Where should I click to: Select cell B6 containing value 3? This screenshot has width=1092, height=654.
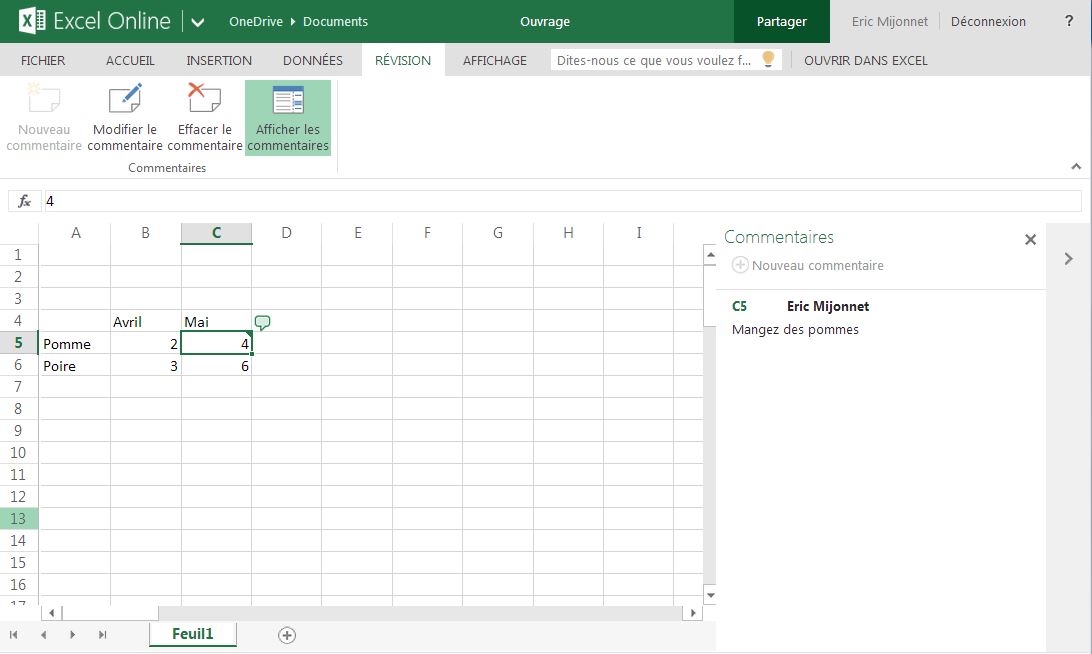(146, 366)
